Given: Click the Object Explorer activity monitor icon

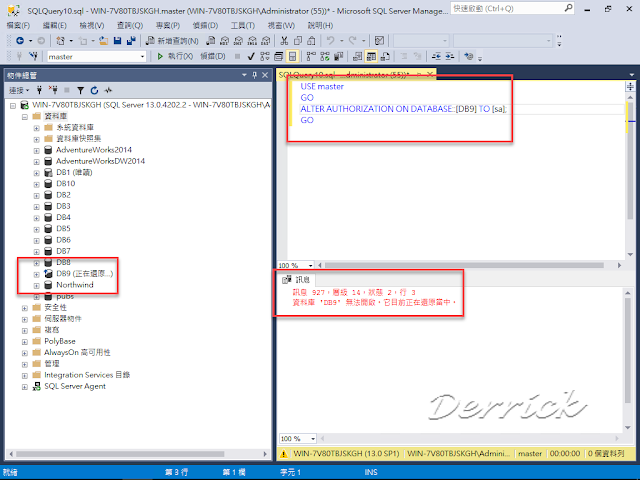Looking at the screenshot, I should pyautogui.click(x=108, y=90).
